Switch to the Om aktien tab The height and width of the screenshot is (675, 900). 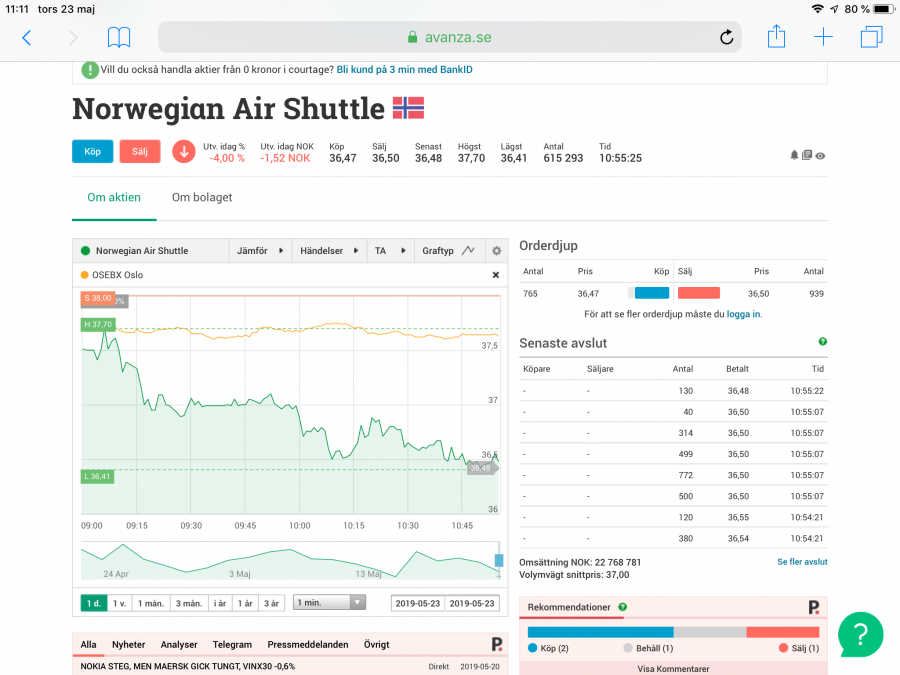114,197
